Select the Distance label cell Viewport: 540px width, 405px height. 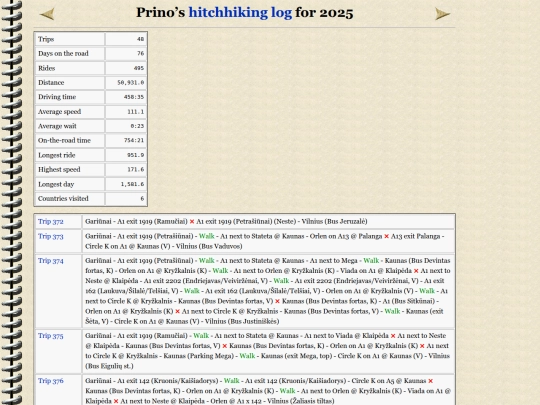click(x=70, y=83)
